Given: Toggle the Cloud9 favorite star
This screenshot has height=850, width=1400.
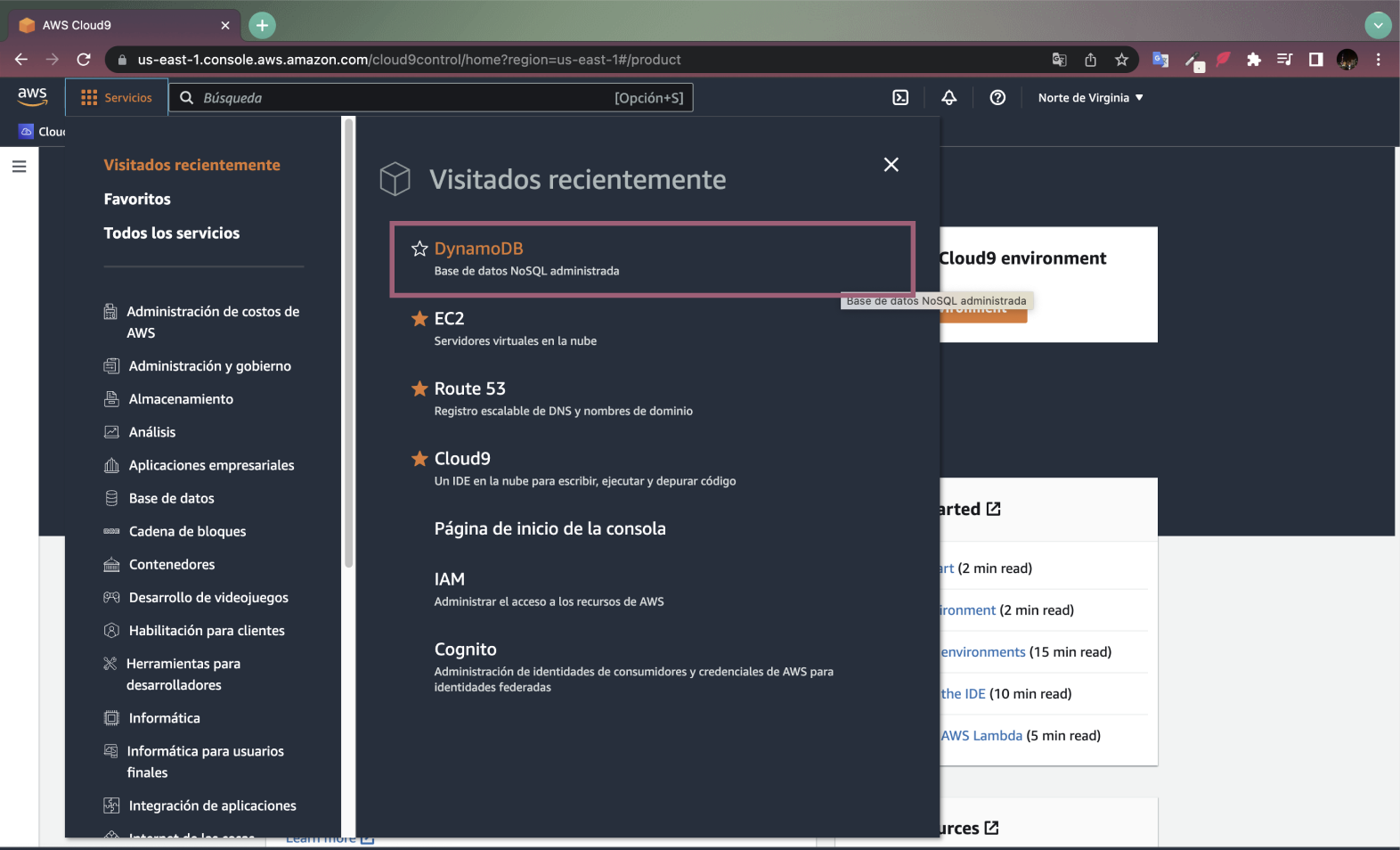Looking at the screenshot, I should (x=419, y=458).
